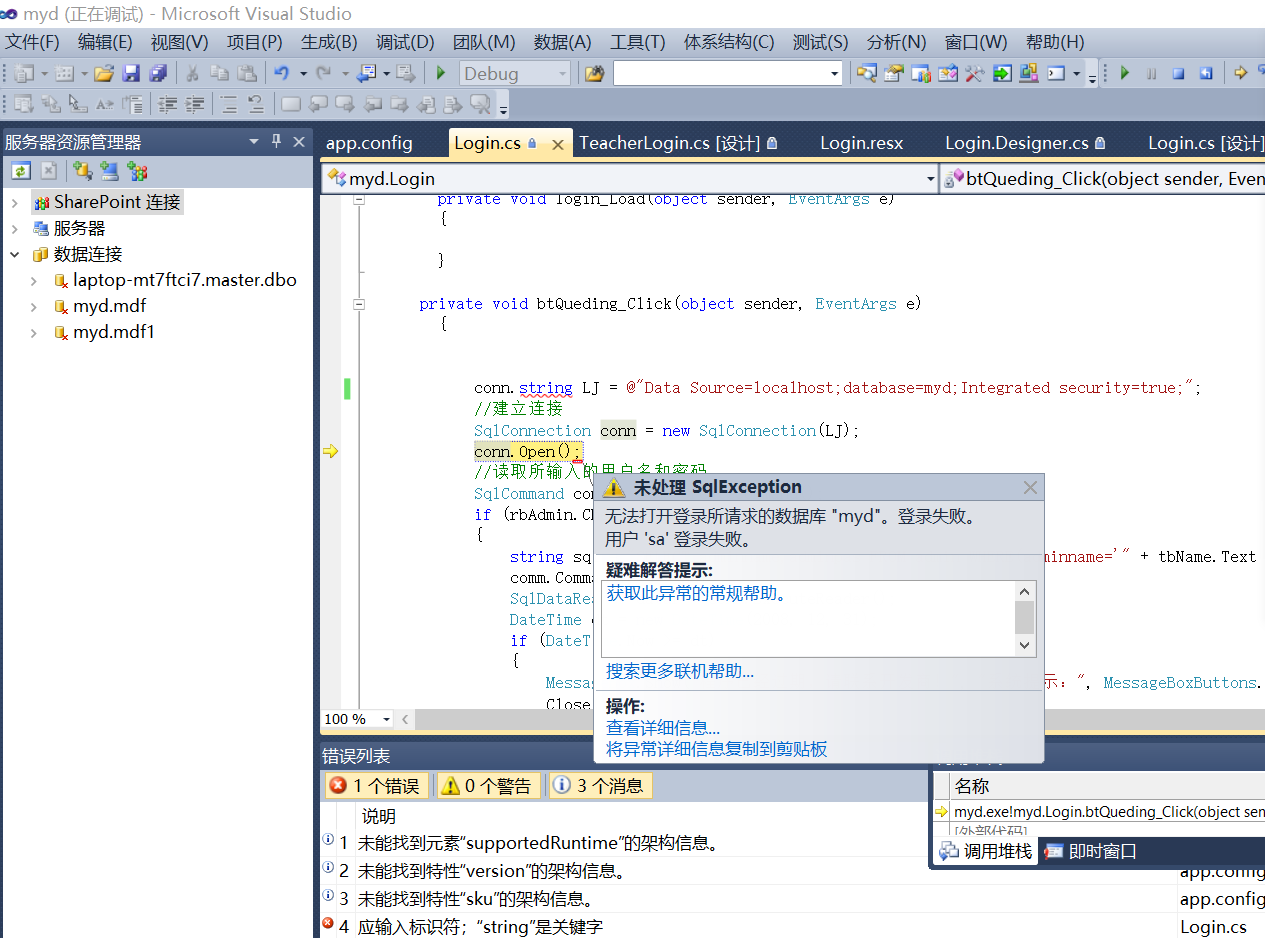Viewport: 1265px width, 938px height.
Task: Click the Toggle Bookmark icon
Action: tap(291, 103)
